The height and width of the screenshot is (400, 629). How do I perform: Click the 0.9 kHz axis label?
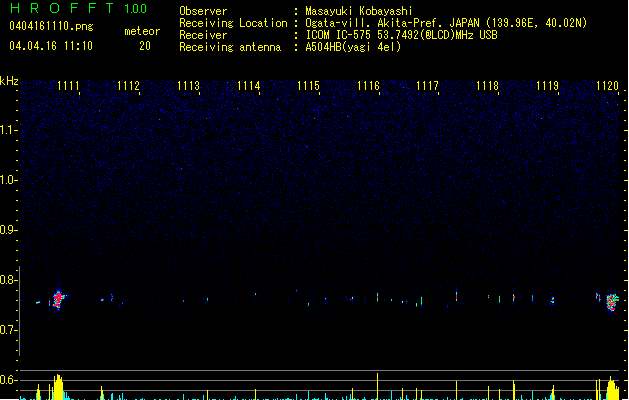(8, 230)
